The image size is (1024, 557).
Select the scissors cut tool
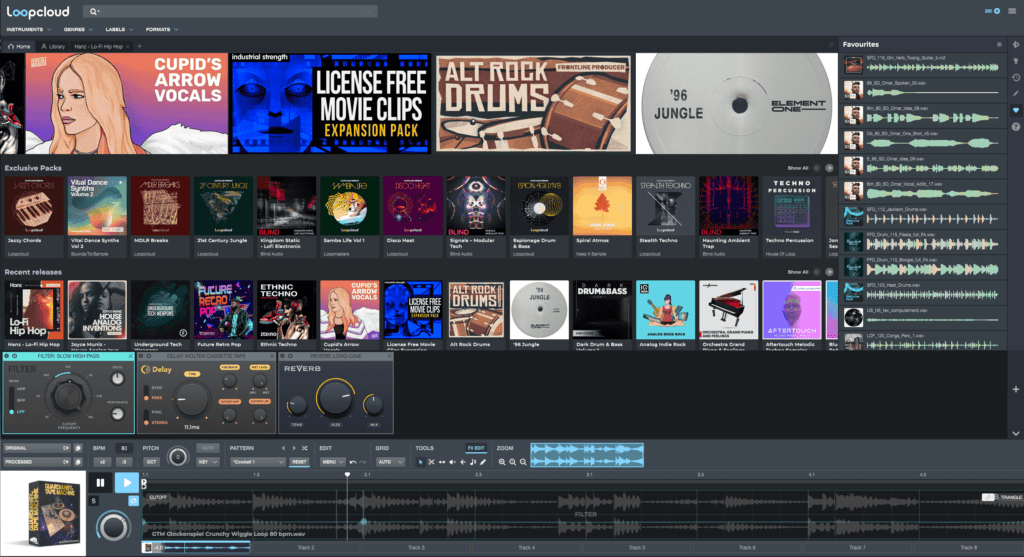point(431,462)
